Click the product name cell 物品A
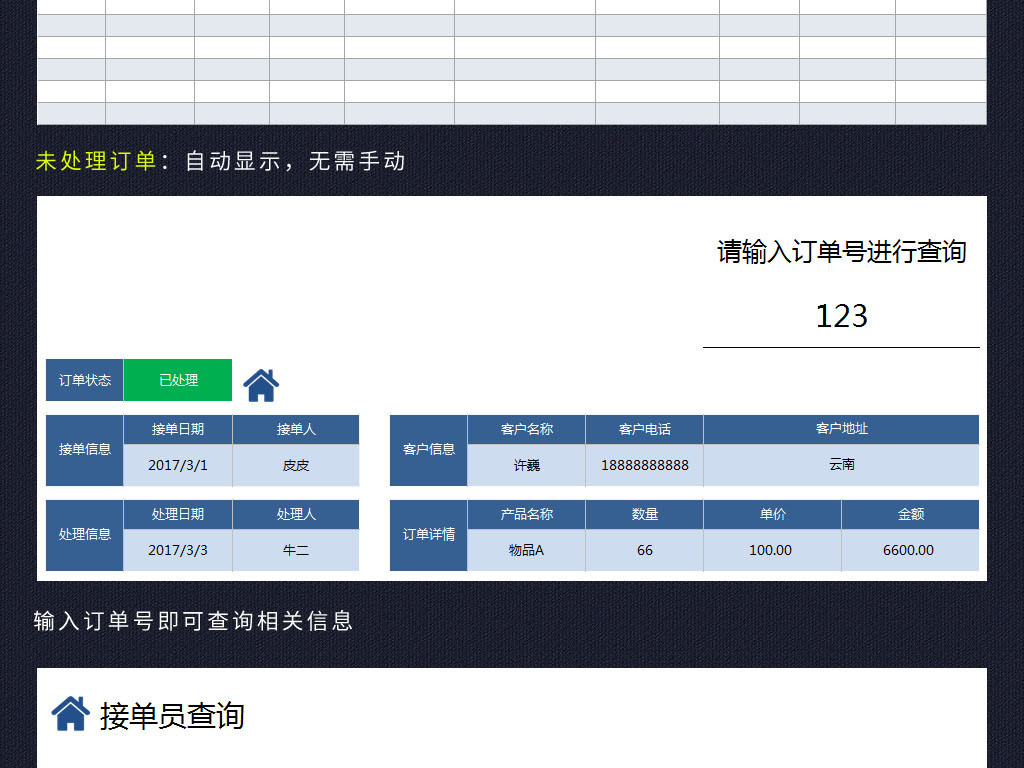 pos(525,550)
